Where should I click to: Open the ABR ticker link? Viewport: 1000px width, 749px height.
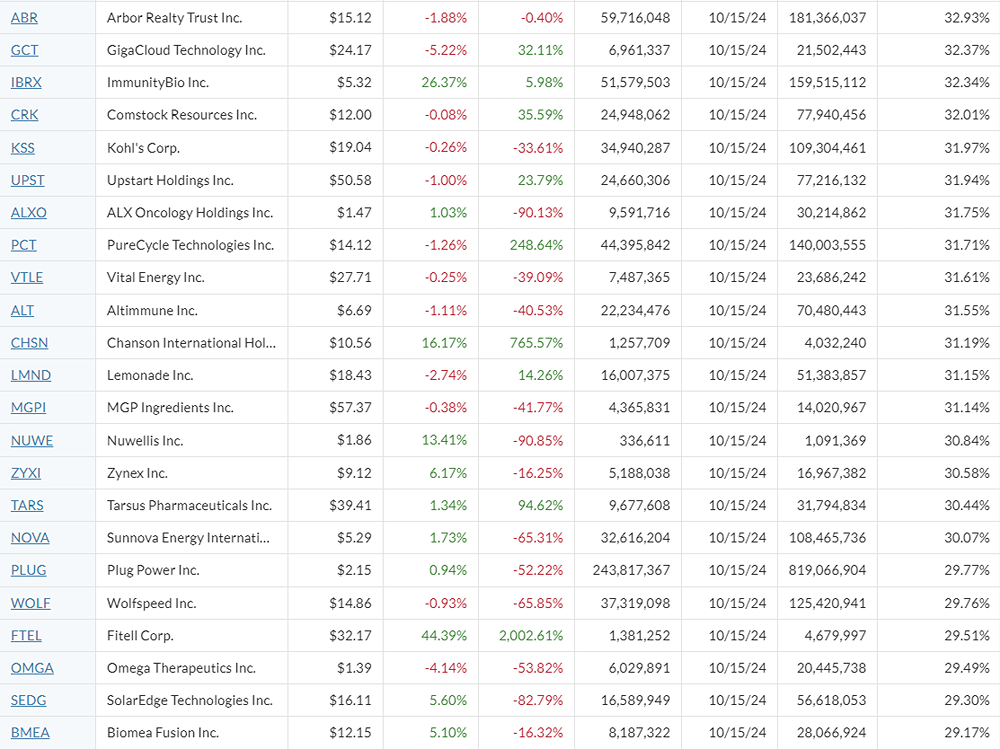[24, 18]
